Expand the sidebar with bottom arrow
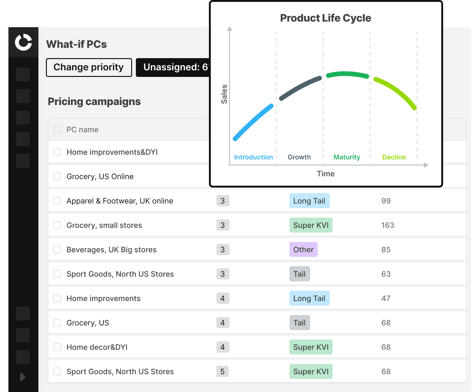Viewport: 475px width, 392px height. (x=22, y=377)
